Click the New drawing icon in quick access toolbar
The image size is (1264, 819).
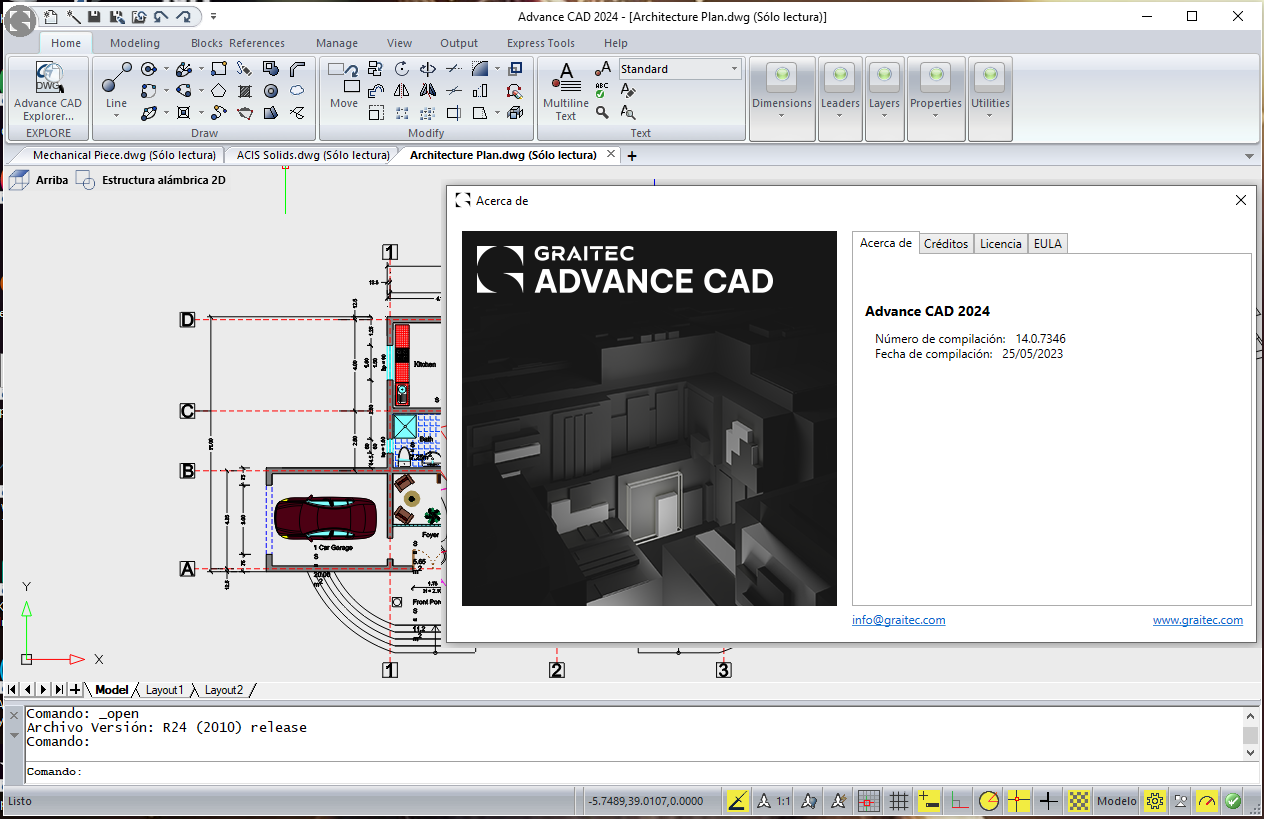tap(53, 17)
